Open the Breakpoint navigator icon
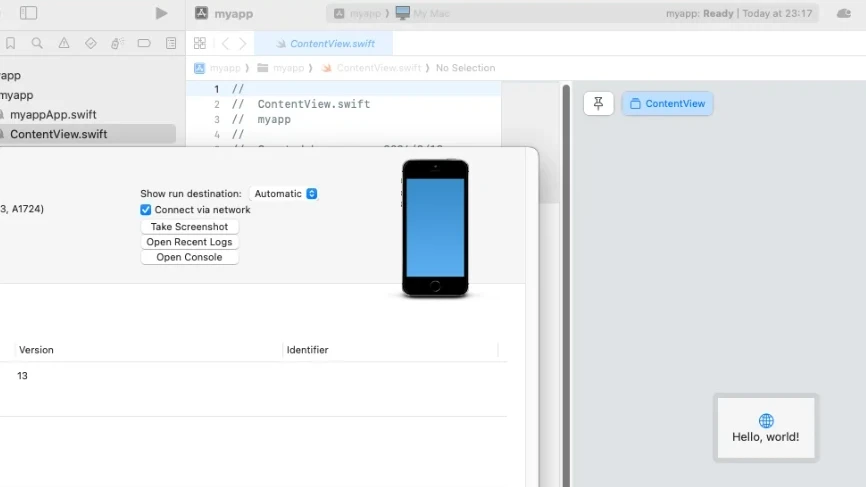Image resolution: width=866 pixels, height=487 pixels. tap(144, 44)
